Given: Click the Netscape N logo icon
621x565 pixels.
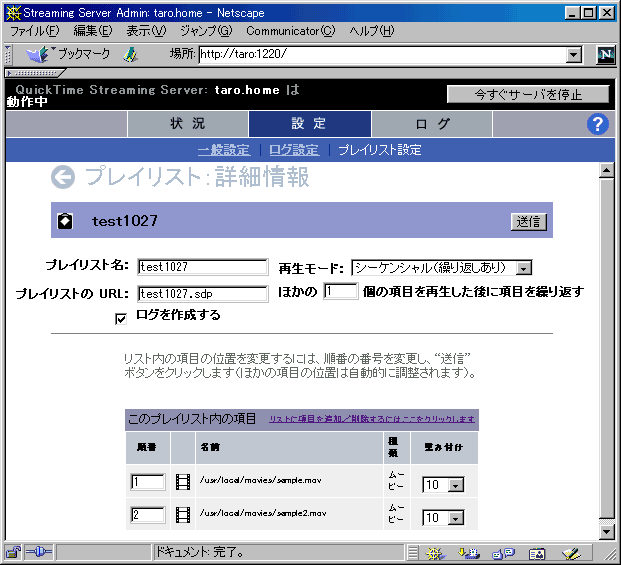Looking at the screenshot, I should tap(605, 55).
